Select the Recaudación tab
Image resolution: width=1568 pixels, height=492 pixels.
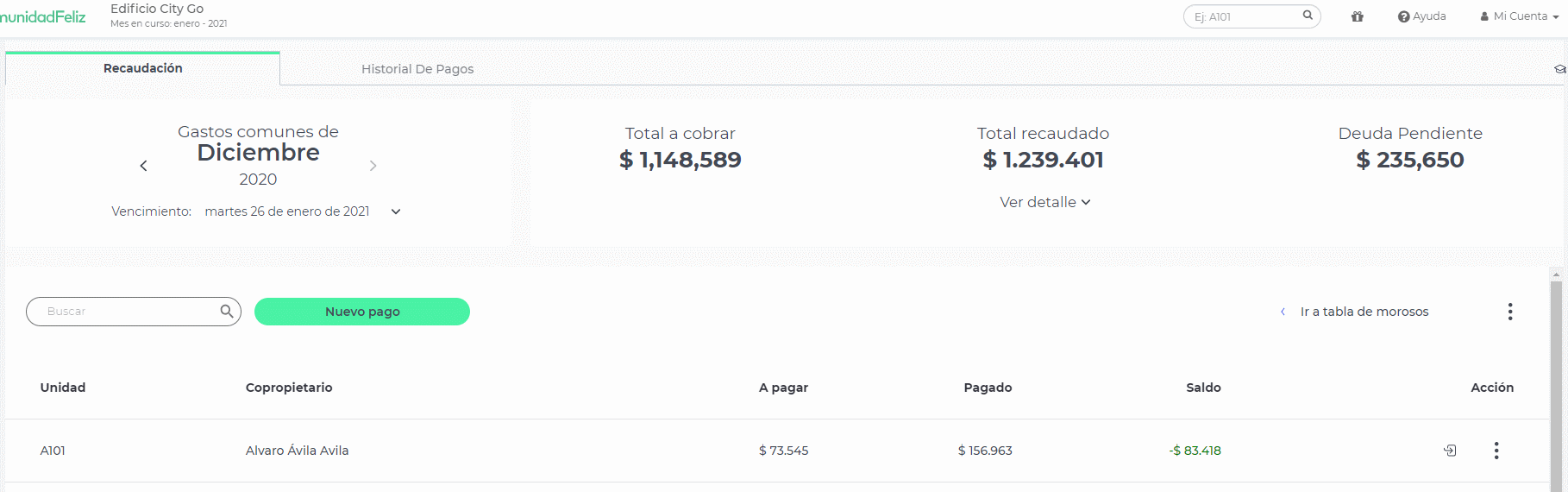142,68
